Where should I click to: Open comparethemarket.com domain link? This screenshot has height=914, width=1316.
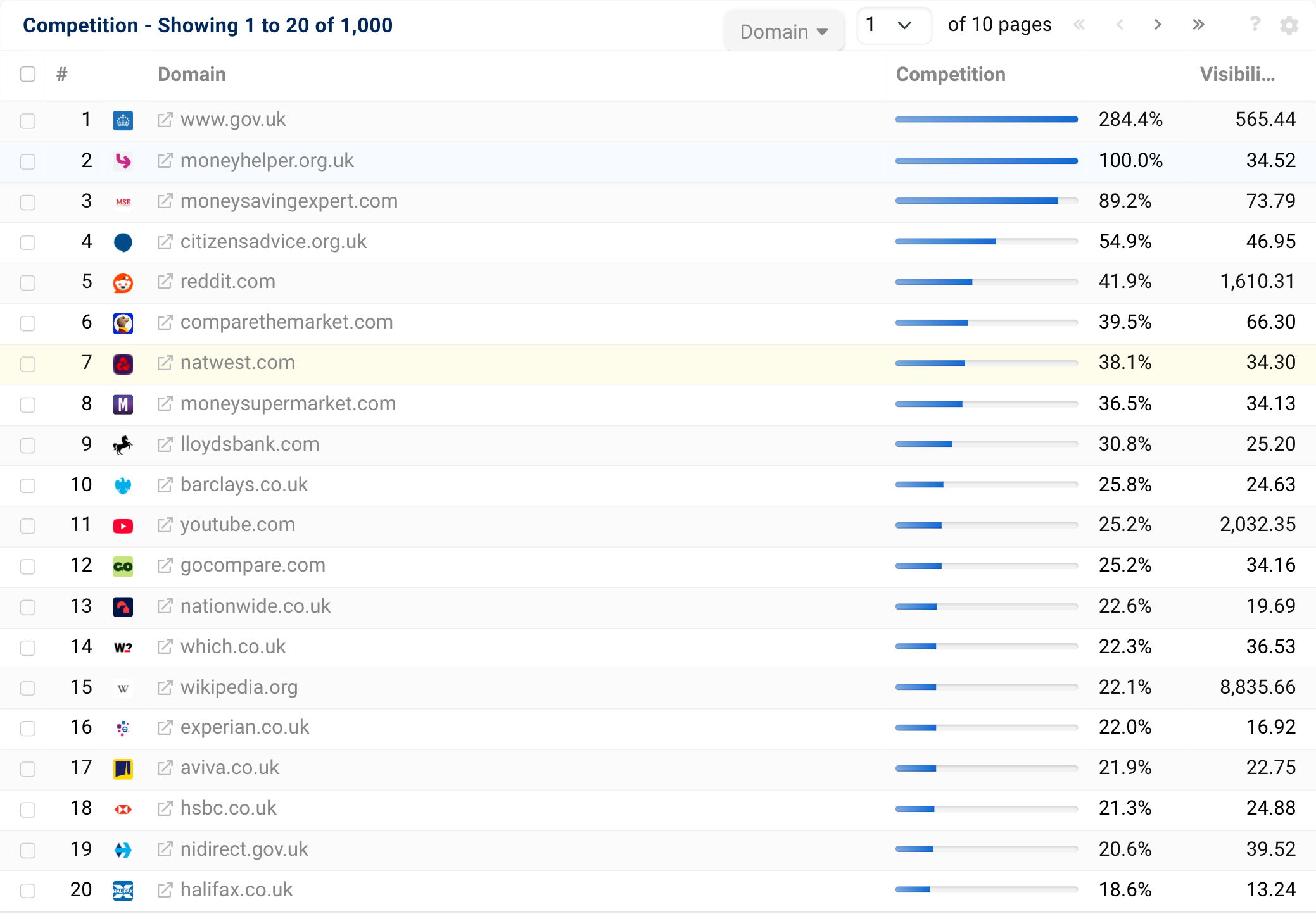(287, 322)
